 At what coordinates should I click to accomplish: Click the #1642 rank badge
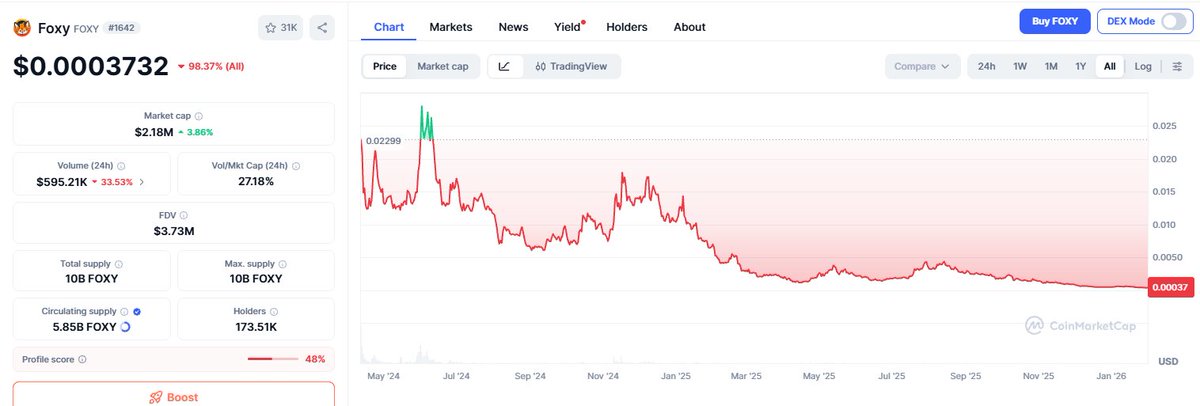pyautogui.click(x=122, y=29)
